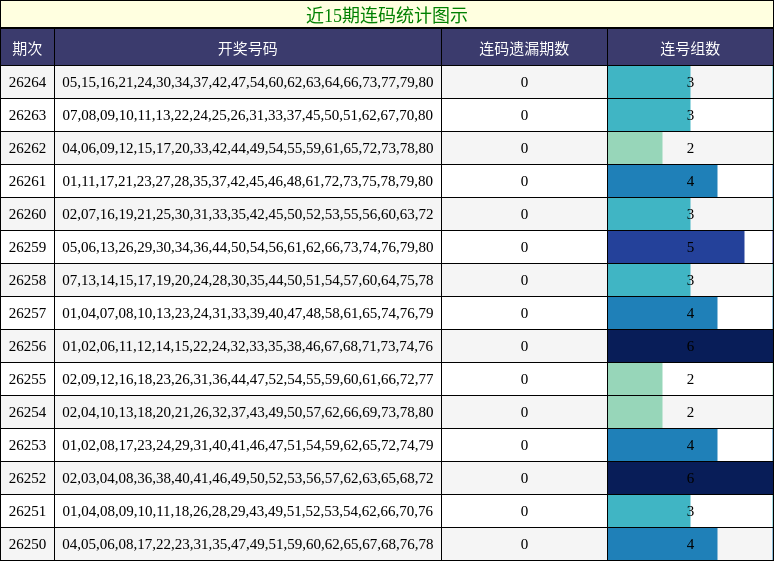This screenshot has width=774, height=561.
Task: Click the missed-count 0 for period 26264
Action: [524, 82]
